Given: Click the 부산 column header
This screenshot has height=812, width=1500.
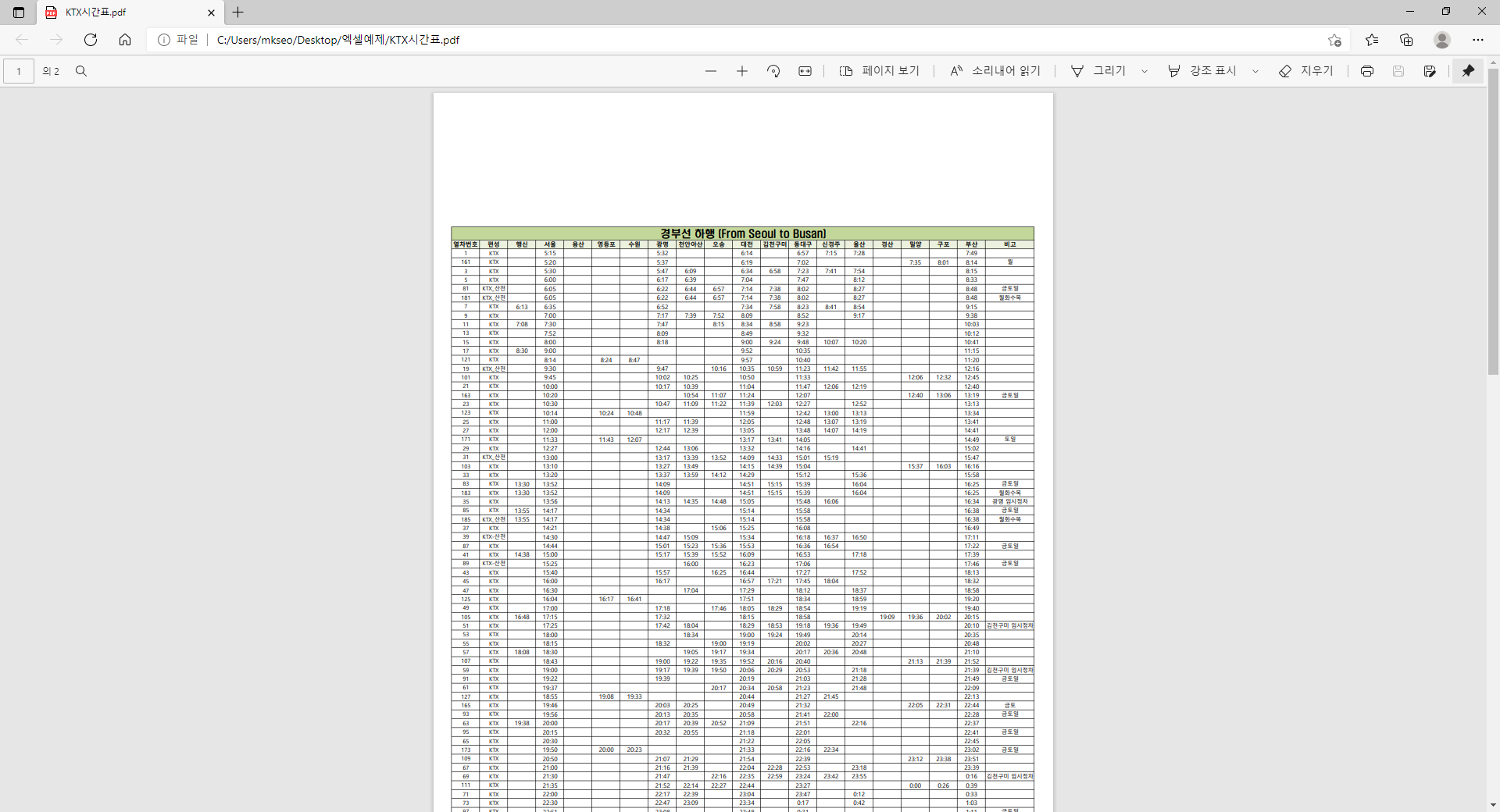Looking at the screenshot, I should tap(971, 244).
